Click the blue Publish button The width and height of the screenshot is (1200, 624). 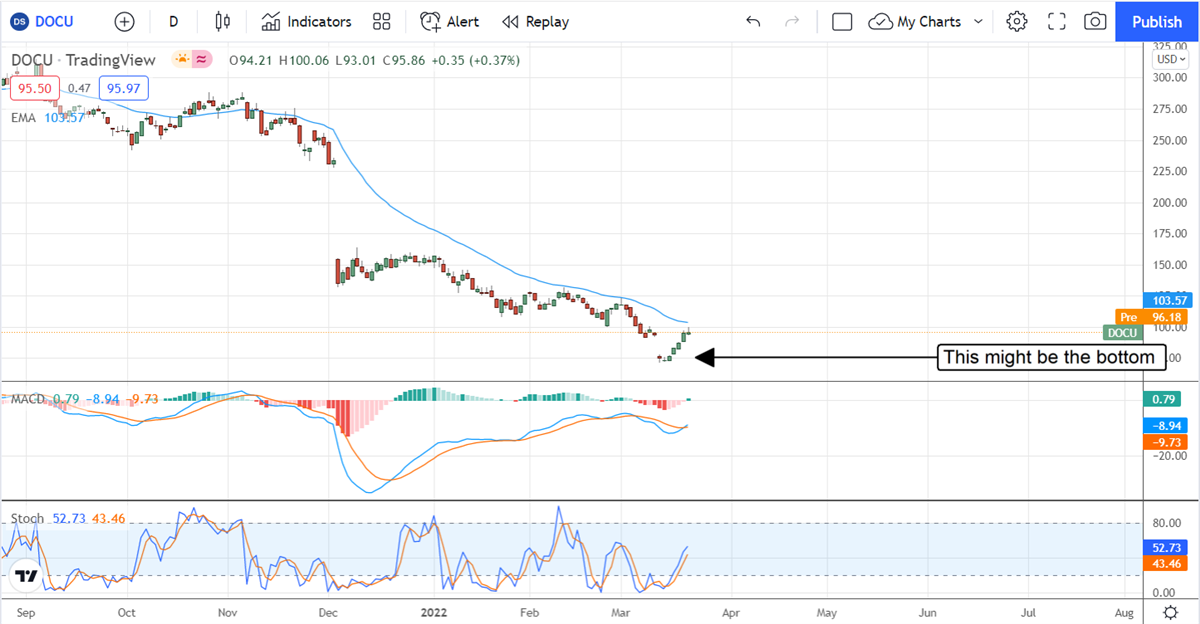tap(1157, 21)
